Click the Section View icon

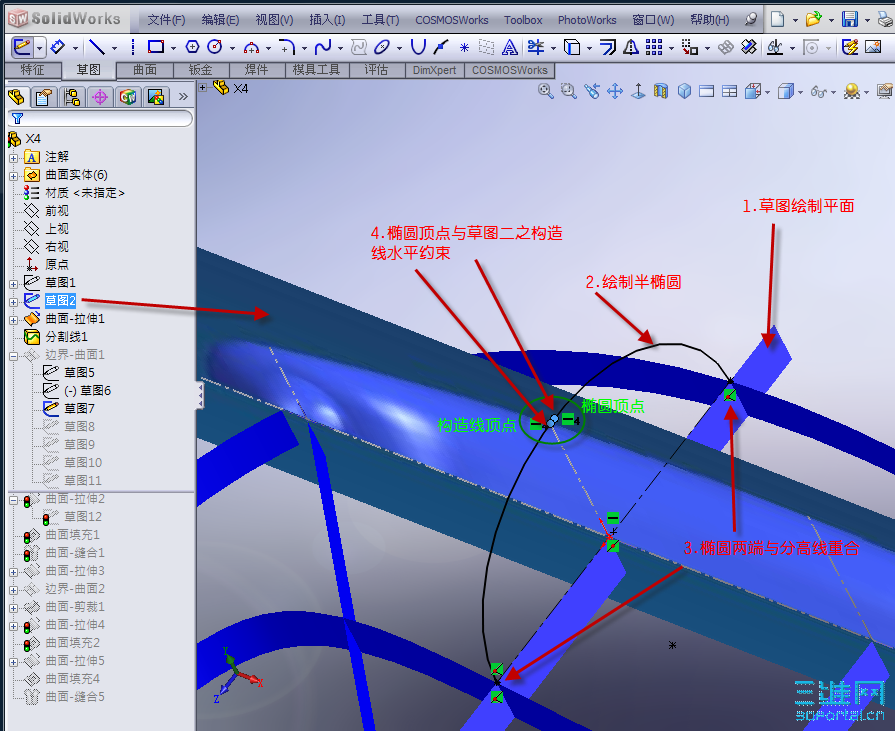coord(661,91)
